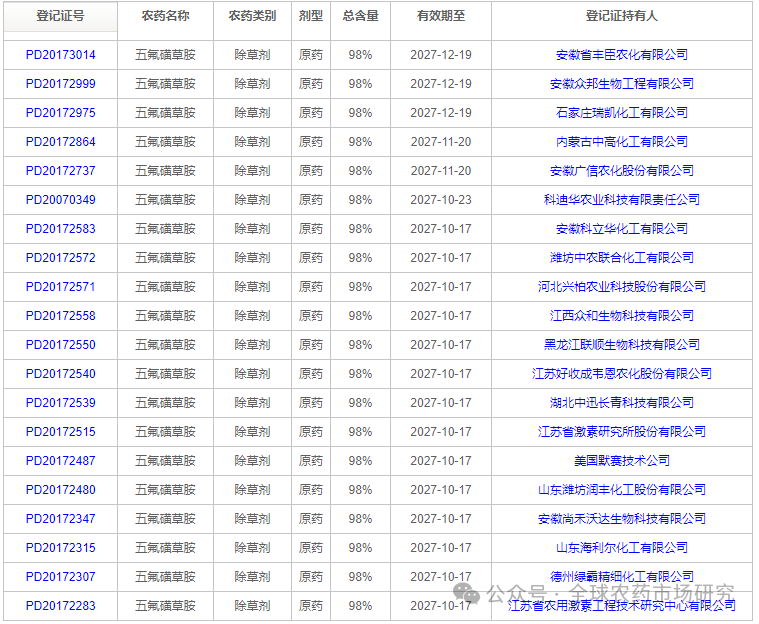Open registration PD20172864 link

(61, 142)
